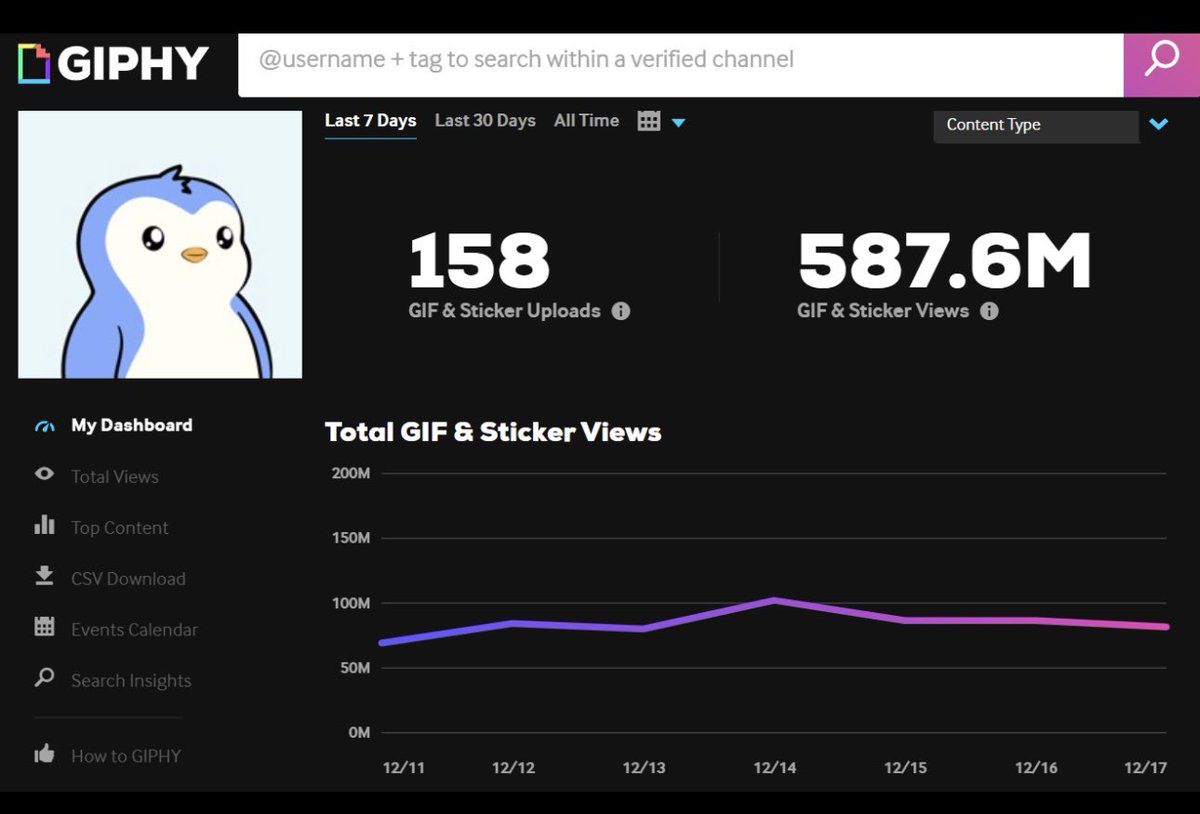This screenshot has width=1200, height=814.
Task: Open My Dashboard menu item
Action: (x=132, y=425)
